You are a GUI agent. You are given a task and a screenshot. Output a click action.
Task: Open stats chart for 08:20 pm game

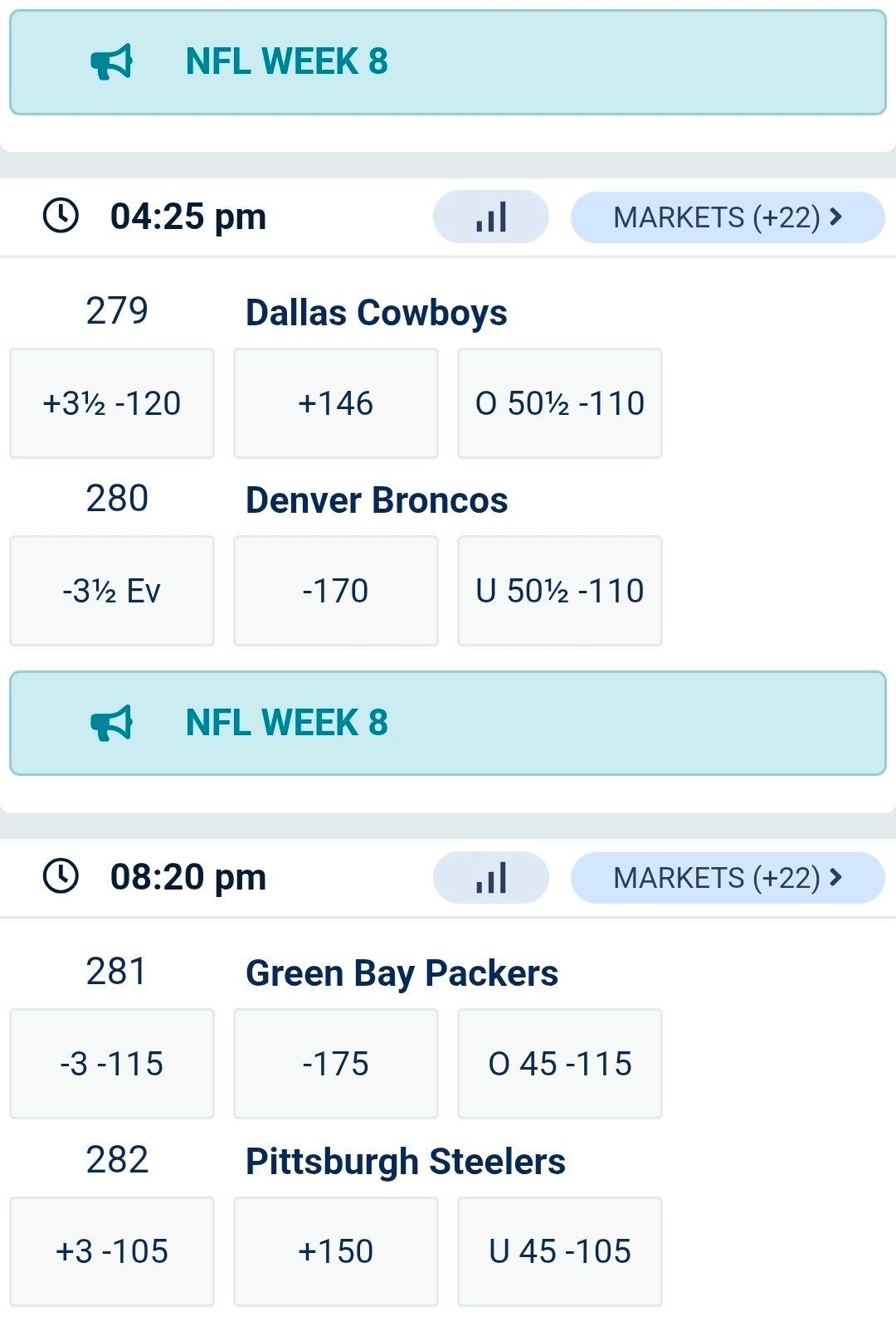coord(490,878)
